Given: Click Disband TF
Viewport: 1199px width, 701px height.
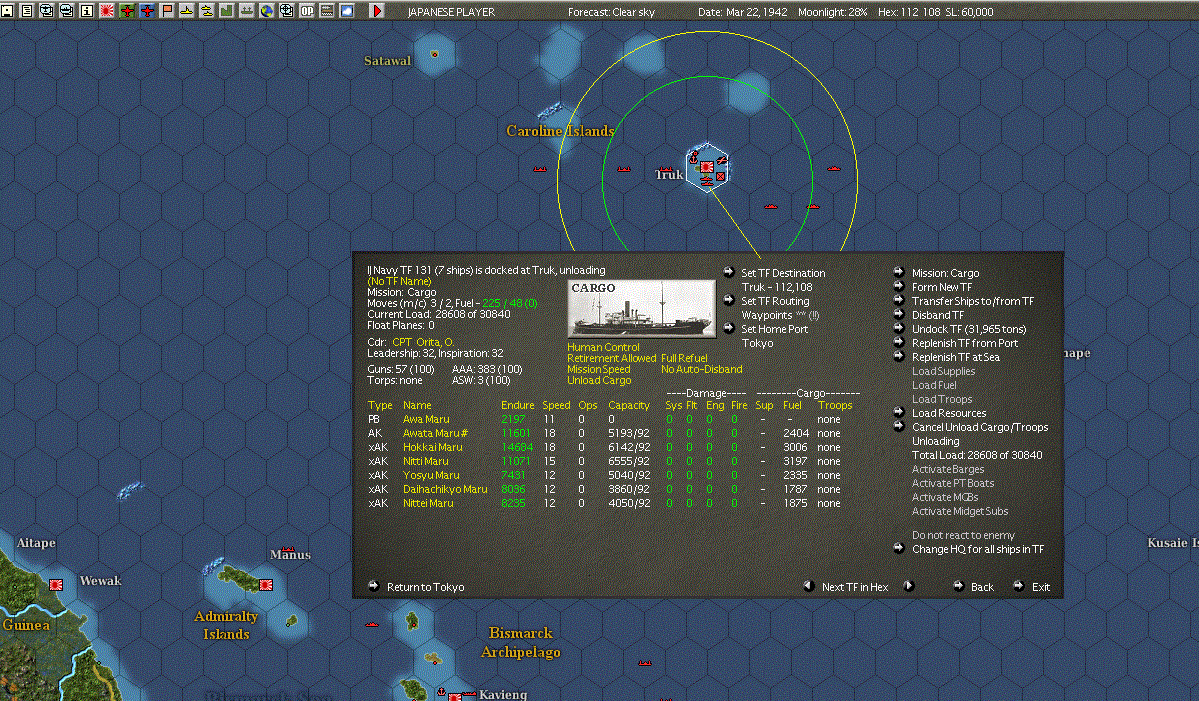Looking at the screenshot, I should point(937,315).
